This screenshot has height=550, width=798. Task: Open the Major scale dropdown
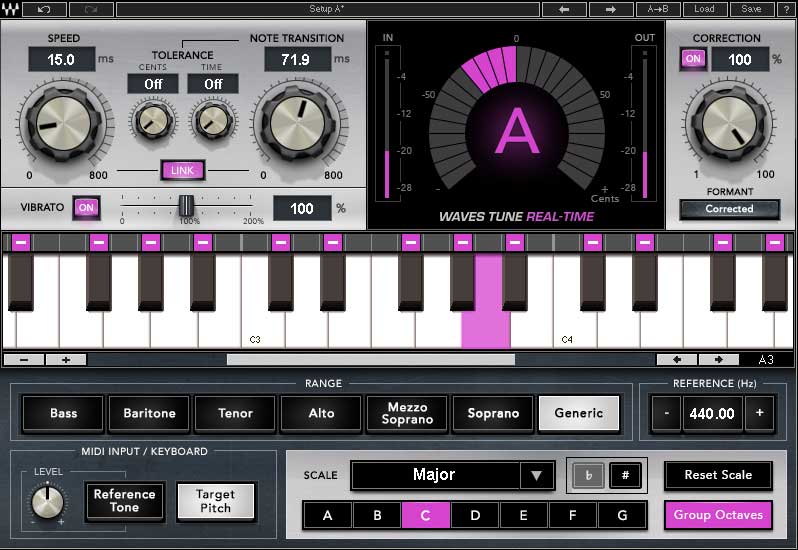[452, 475]
